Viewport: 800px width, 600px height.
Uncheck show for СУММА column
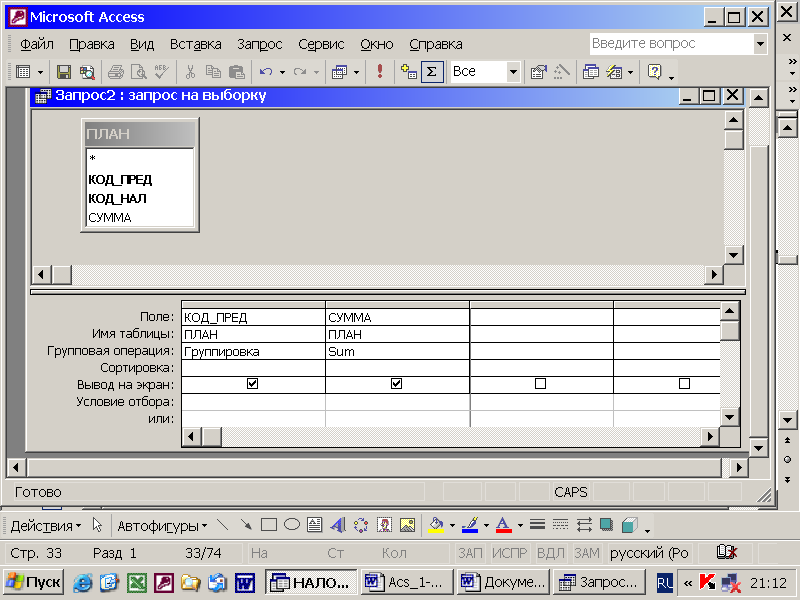coord(396,383)
